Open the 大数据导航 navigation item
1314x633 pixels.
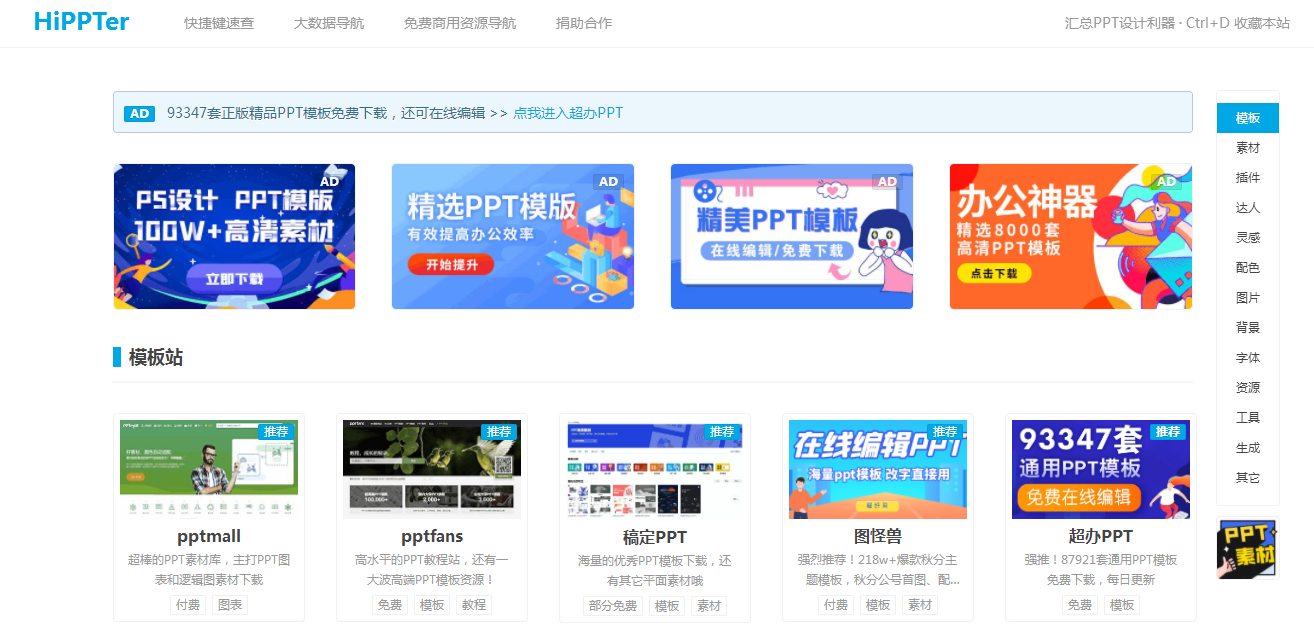pos(329,23)
